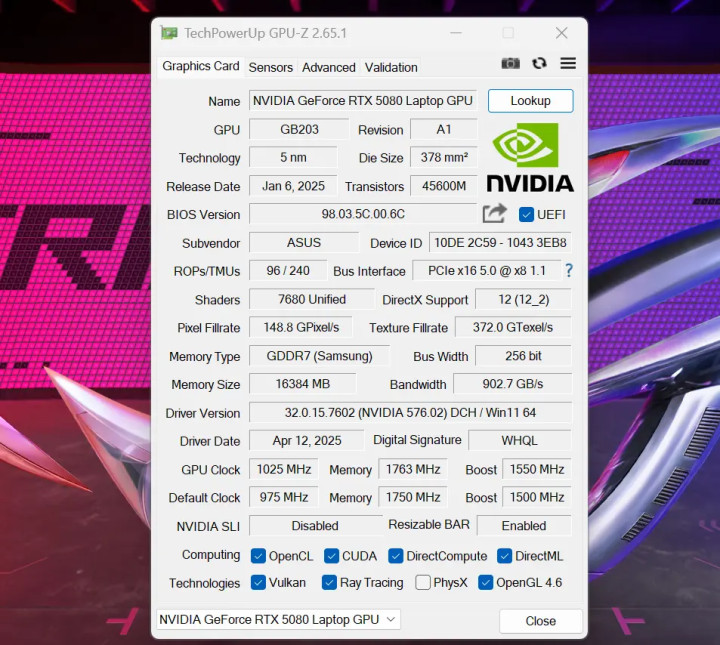Click the Lookup button
The width and height of the screenshot is (720, 645).
(530, 101)
